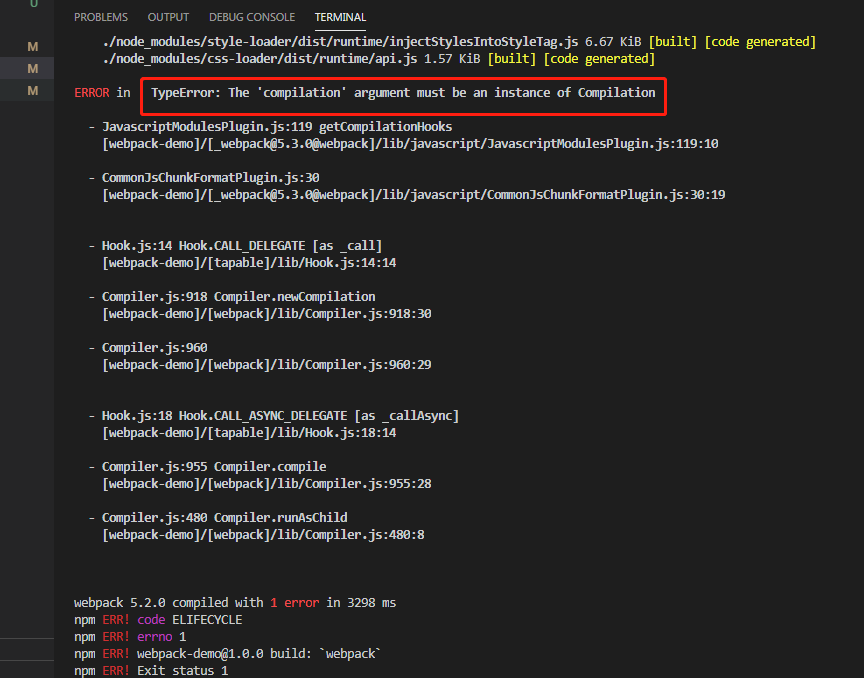Switch to the DEBUG CONSOLE tab
864x678 pixels.
point(252,17)
